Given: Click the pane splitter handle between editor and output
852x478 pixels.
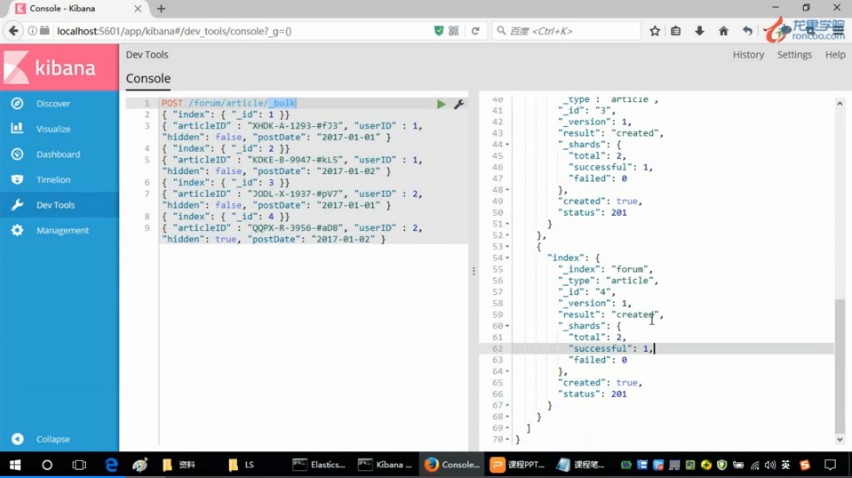Looking at the screenshot, I should coord(474,271).
